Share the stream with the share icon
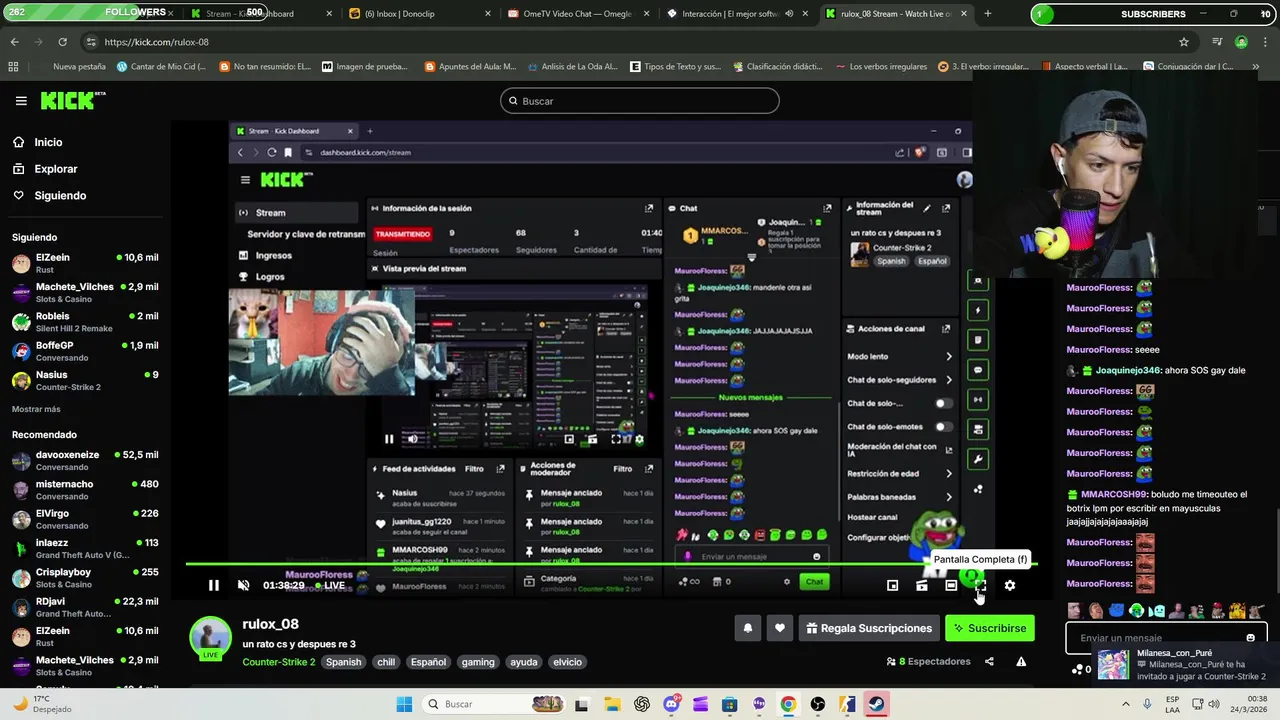 coord(989,661)
